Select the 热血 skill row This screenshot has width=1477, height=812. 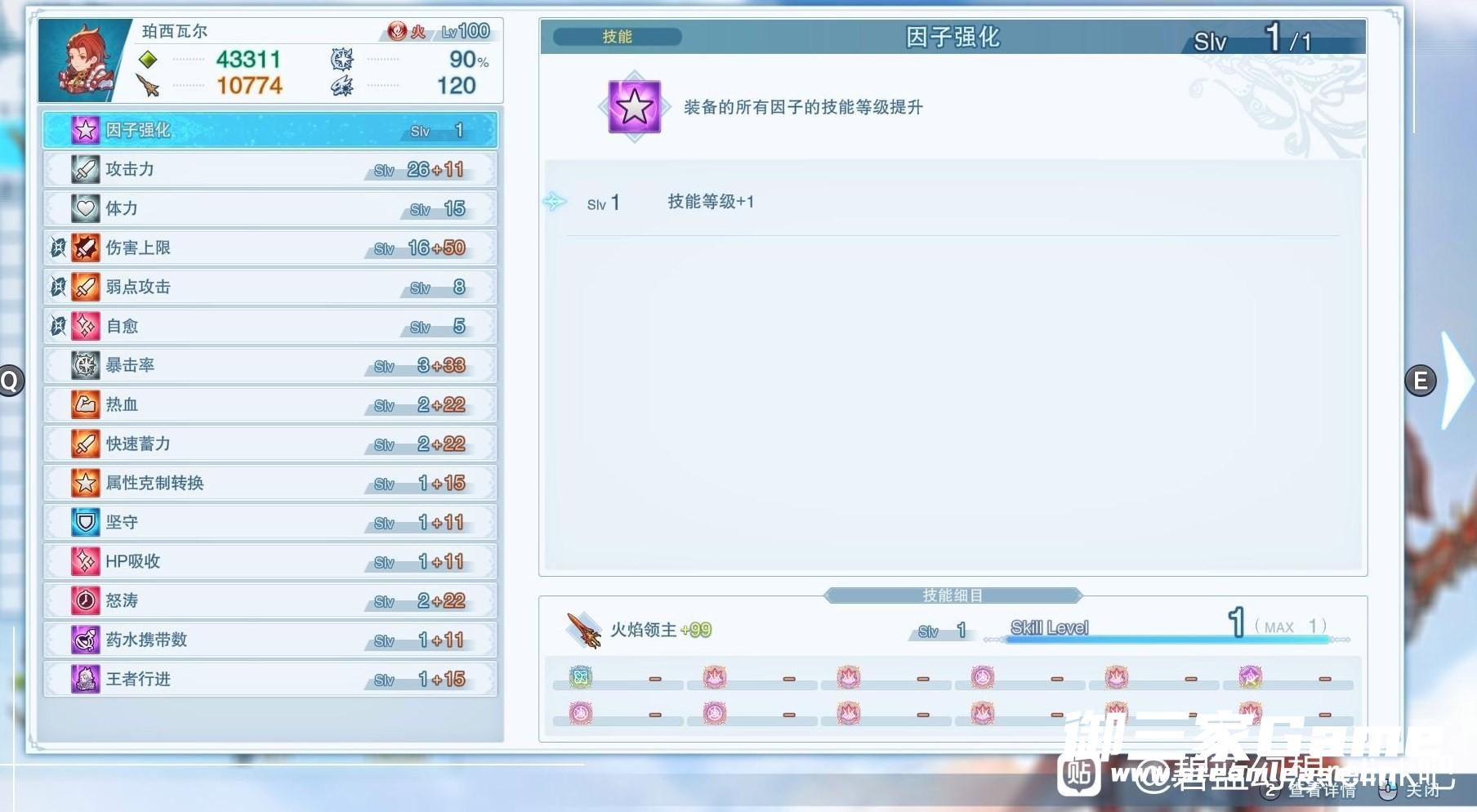click(x=270, y=404)
